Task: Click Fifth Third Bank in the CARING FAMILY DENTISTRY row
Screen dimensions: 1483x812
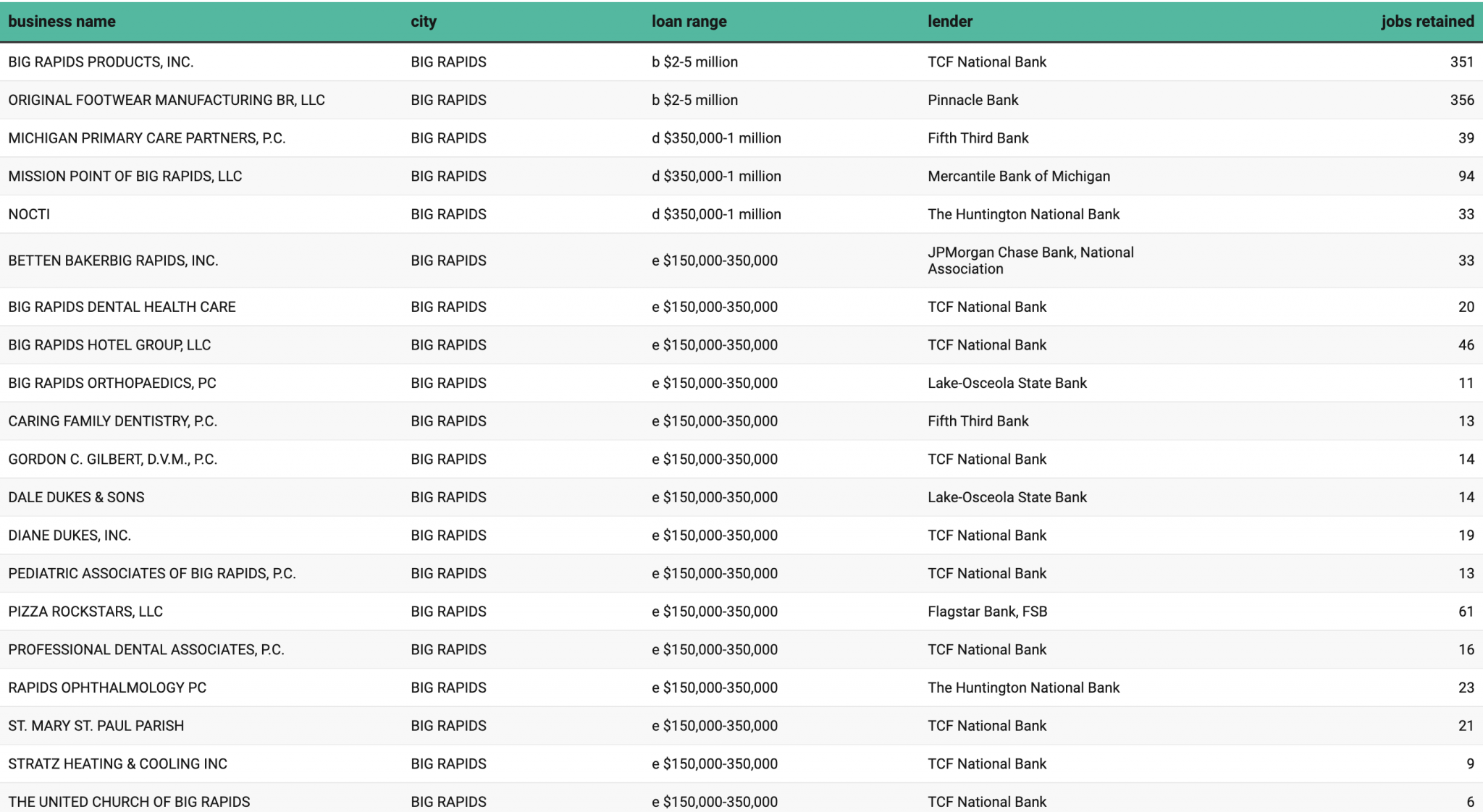Action: (979, 420)
